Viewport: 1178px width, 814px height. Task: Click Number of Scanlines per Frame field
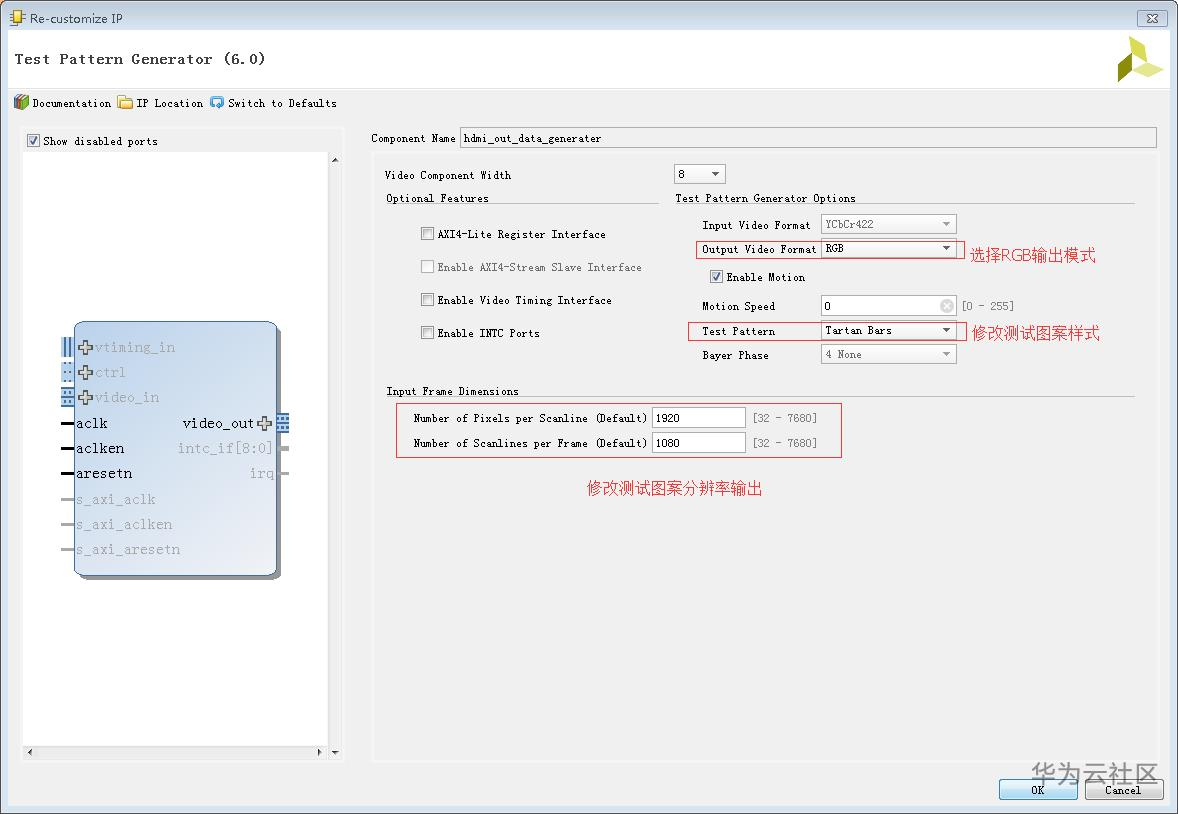click(699, 443)
